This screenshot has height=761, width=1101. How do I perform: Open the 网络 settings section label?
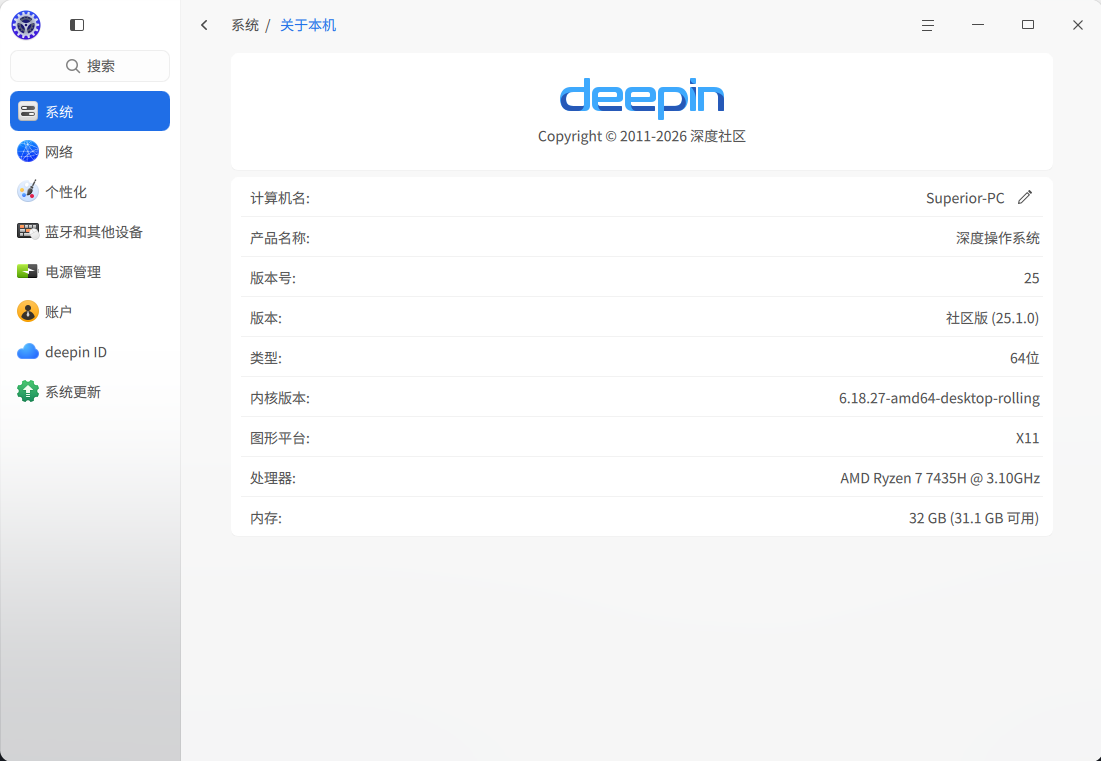pyautogui.click(x=59, y=152)
